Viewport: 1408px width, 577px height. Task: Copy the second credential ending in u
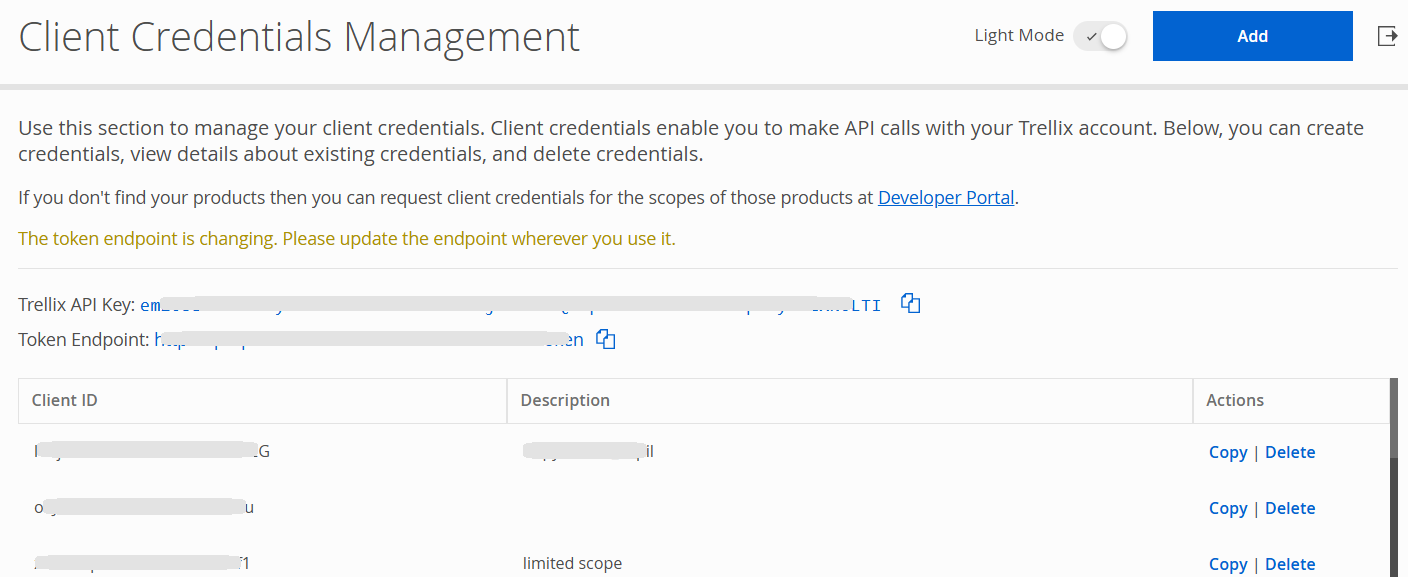coord(1227,508)
